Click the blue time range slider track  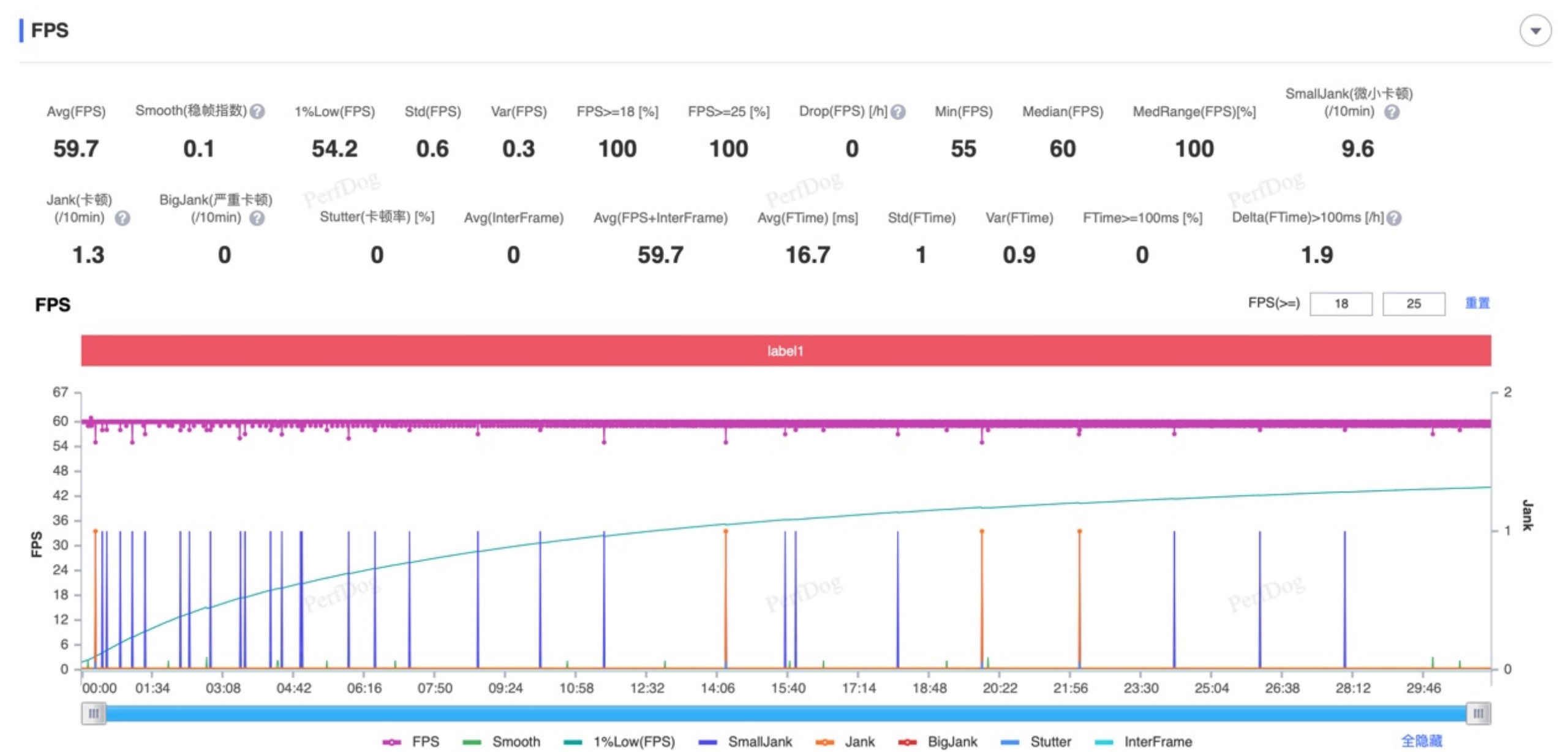785,713
